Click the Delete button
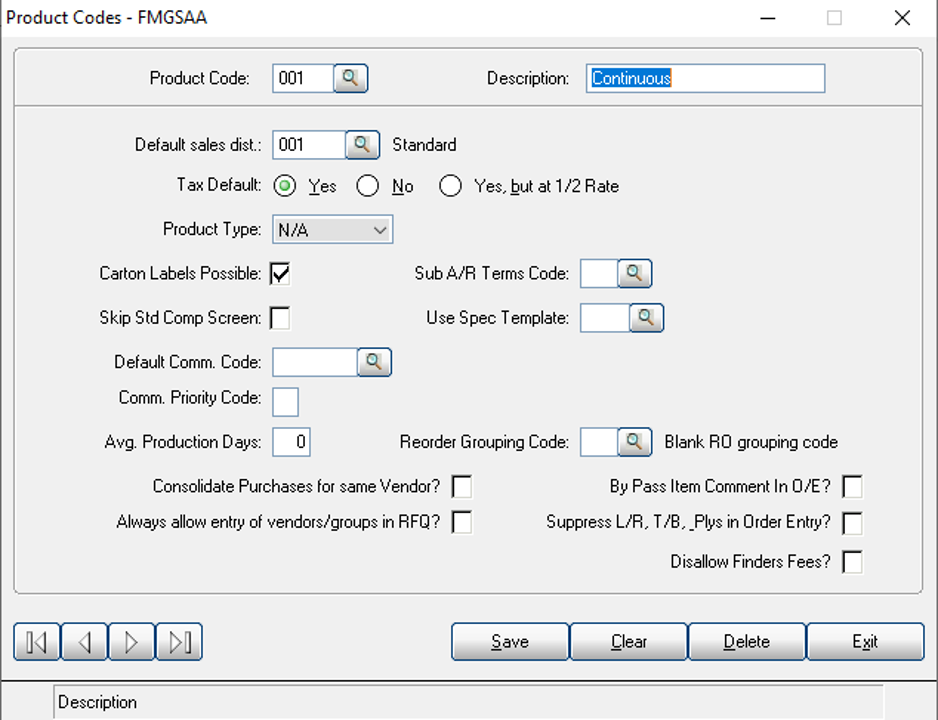 [747, 642]
